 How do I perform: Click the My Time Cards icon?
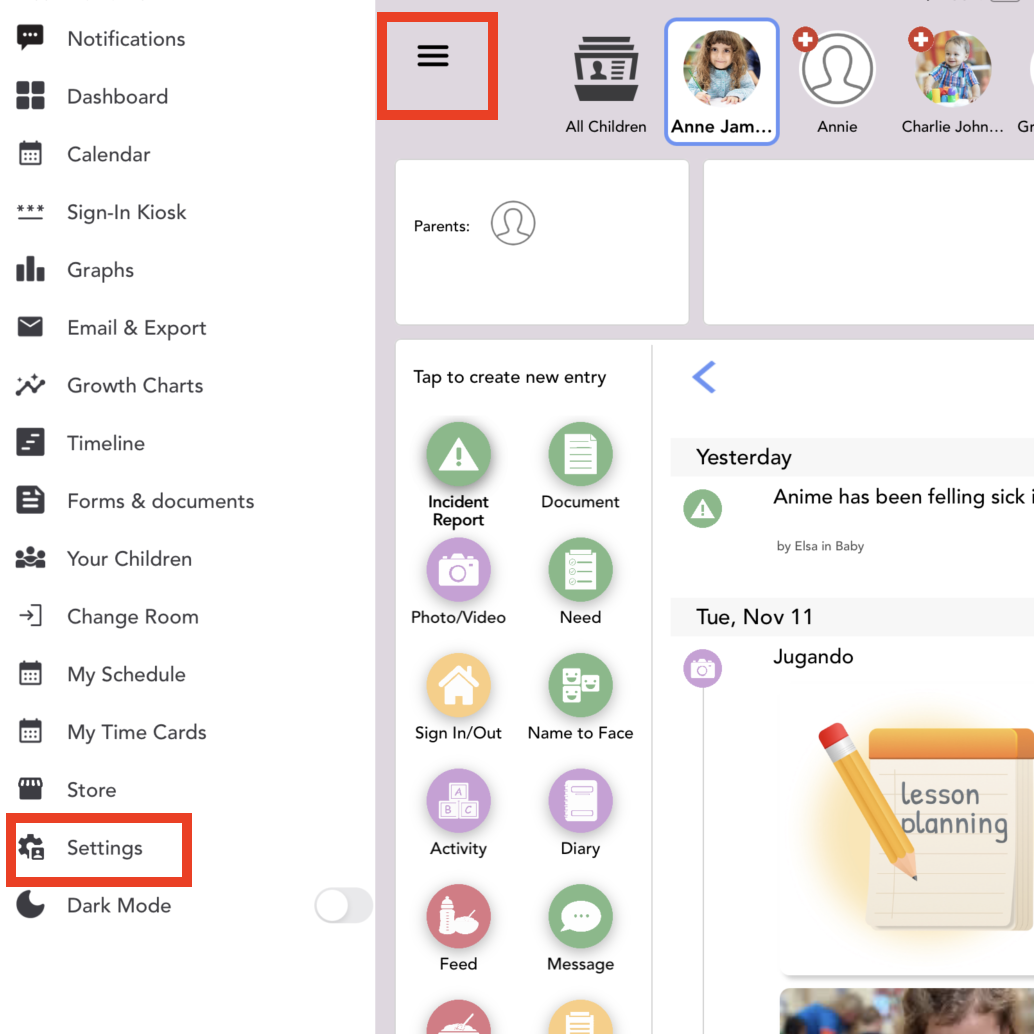30,732
